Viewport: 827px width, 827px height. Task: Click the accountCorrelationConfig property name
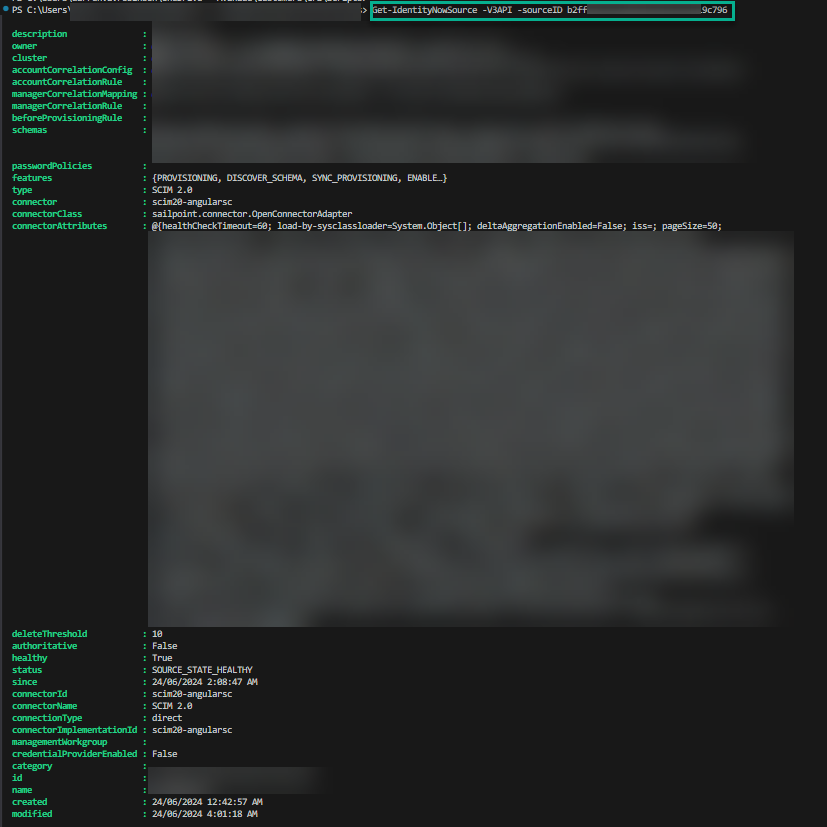click(x=72, y=70)
